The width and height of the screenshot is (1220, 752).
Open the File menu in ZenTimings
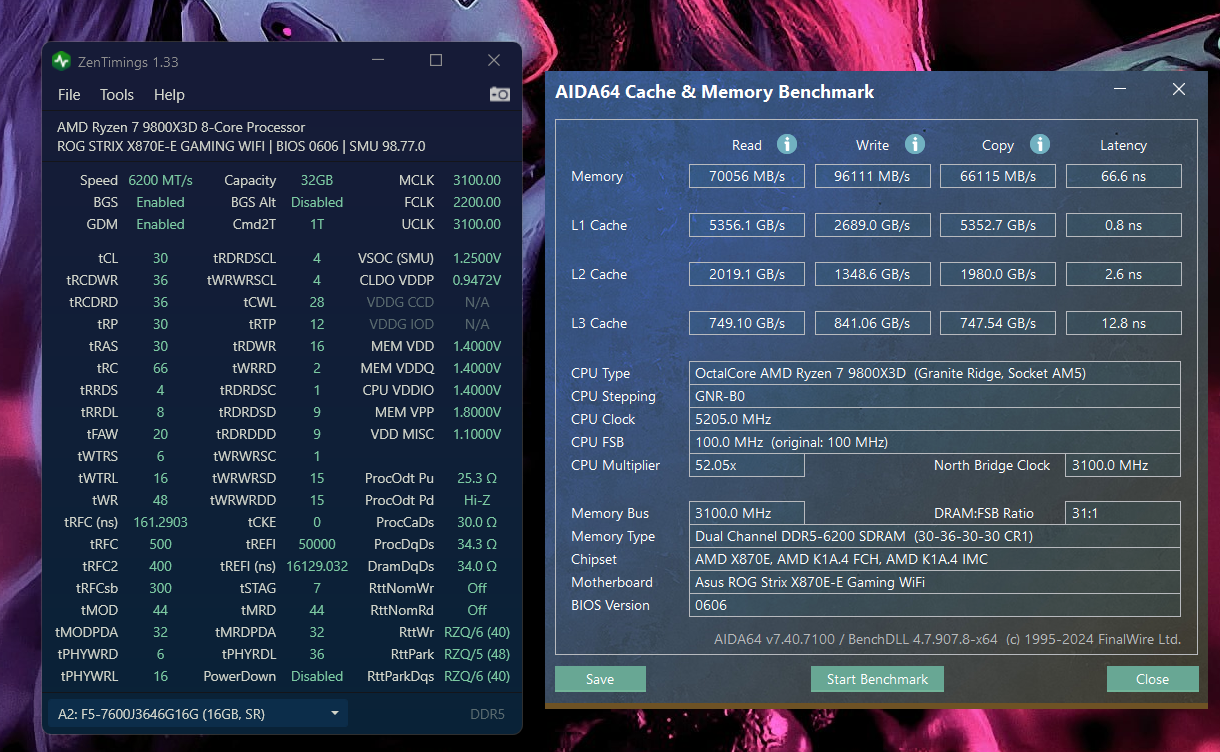(x=69, y=95)
